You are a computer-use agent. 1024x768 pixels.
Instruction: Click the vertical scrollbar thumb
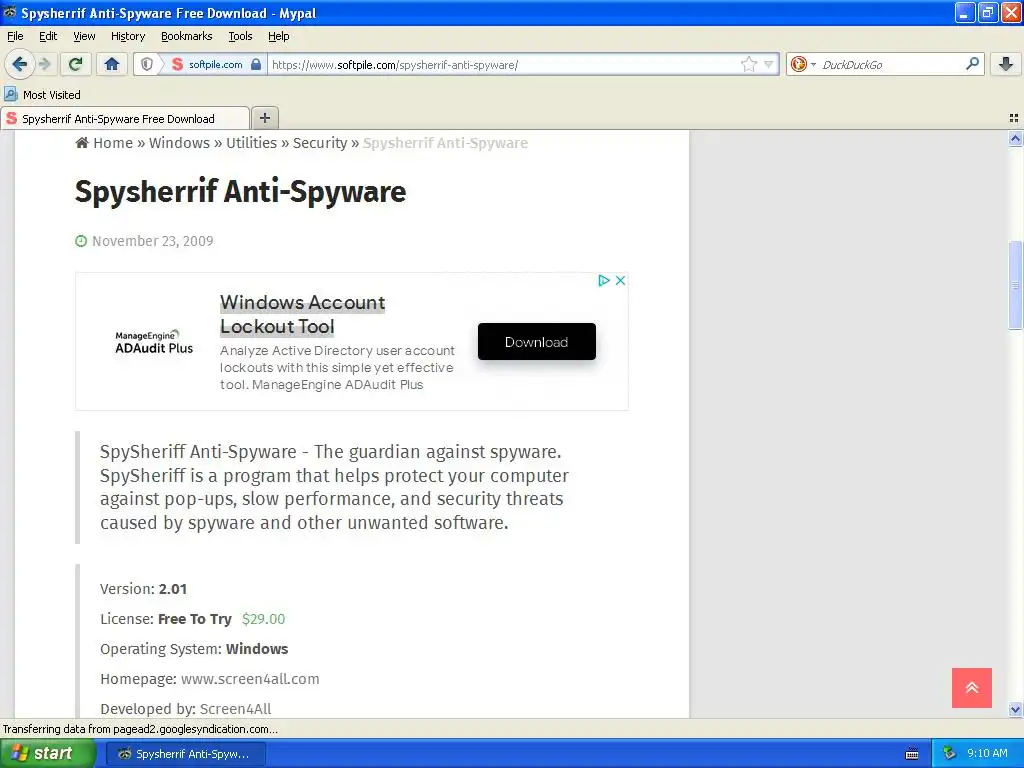coord(1015,285)
